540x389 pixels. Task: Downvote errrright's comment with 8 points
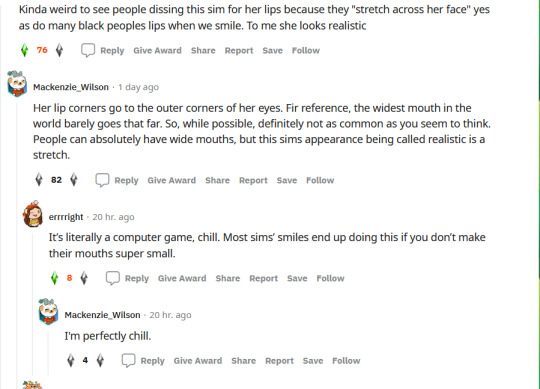(84, 278)
